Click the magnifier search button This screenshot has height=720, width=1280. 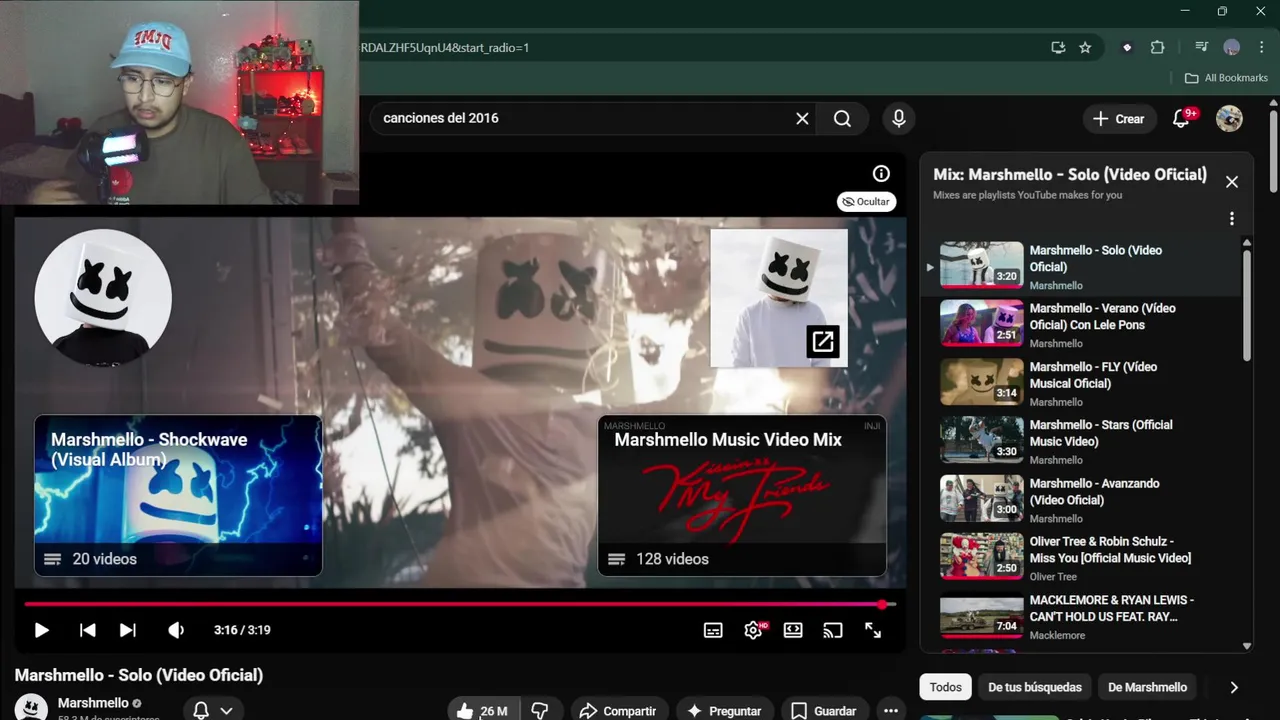[842, 118]
